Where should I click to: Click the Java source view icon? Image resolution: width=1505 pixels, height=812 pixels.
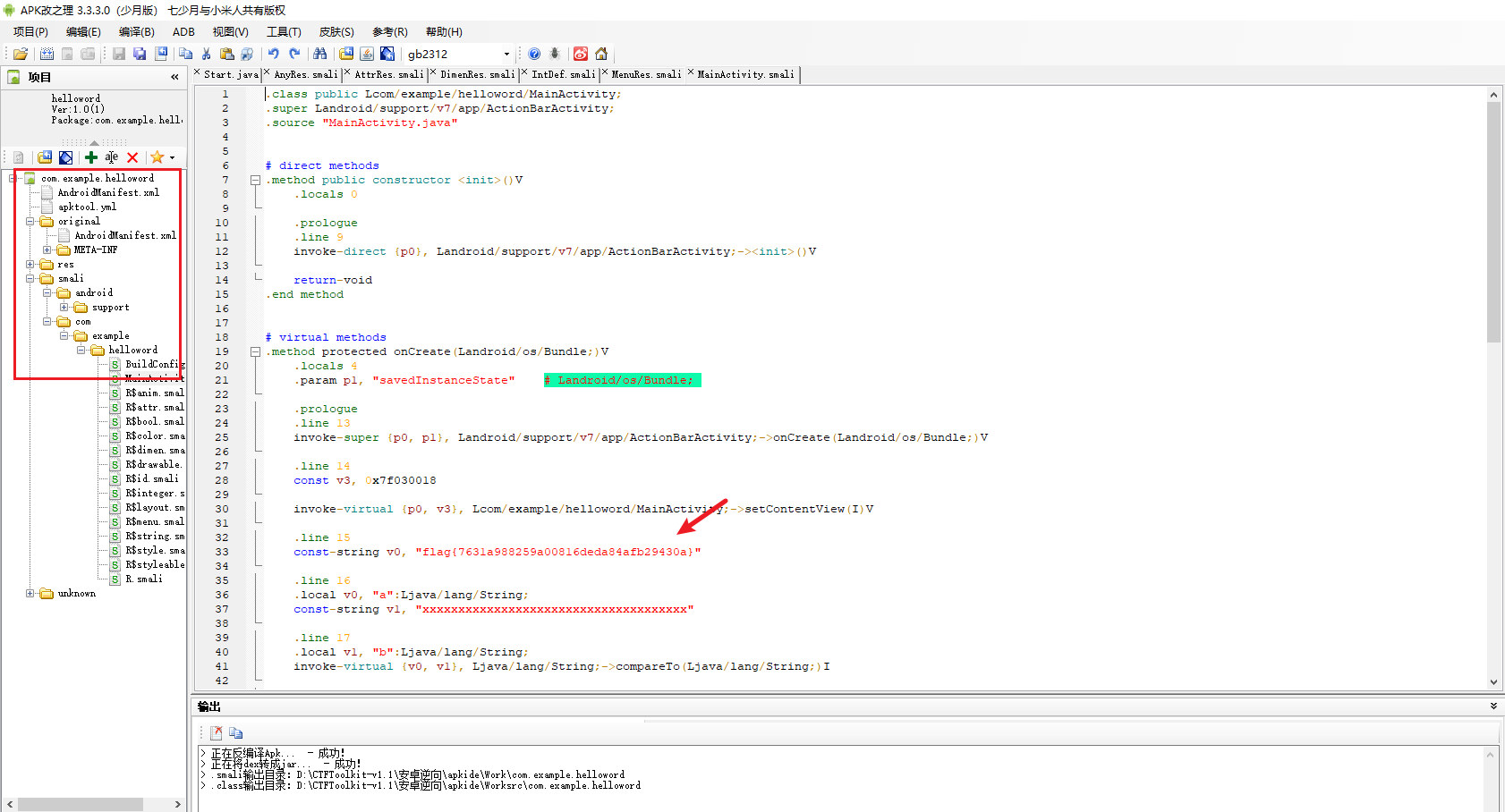coord(367,54)
